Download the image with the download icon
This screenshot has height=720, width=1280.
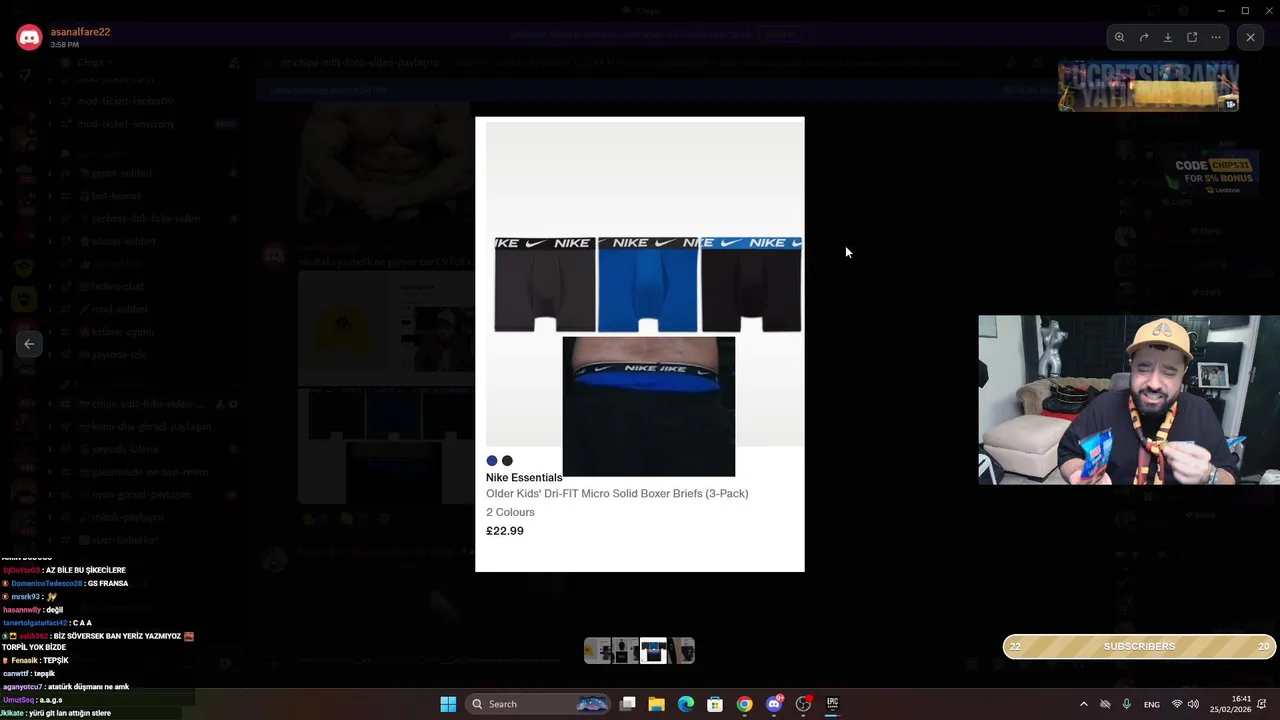click(x=1168, y=37)
